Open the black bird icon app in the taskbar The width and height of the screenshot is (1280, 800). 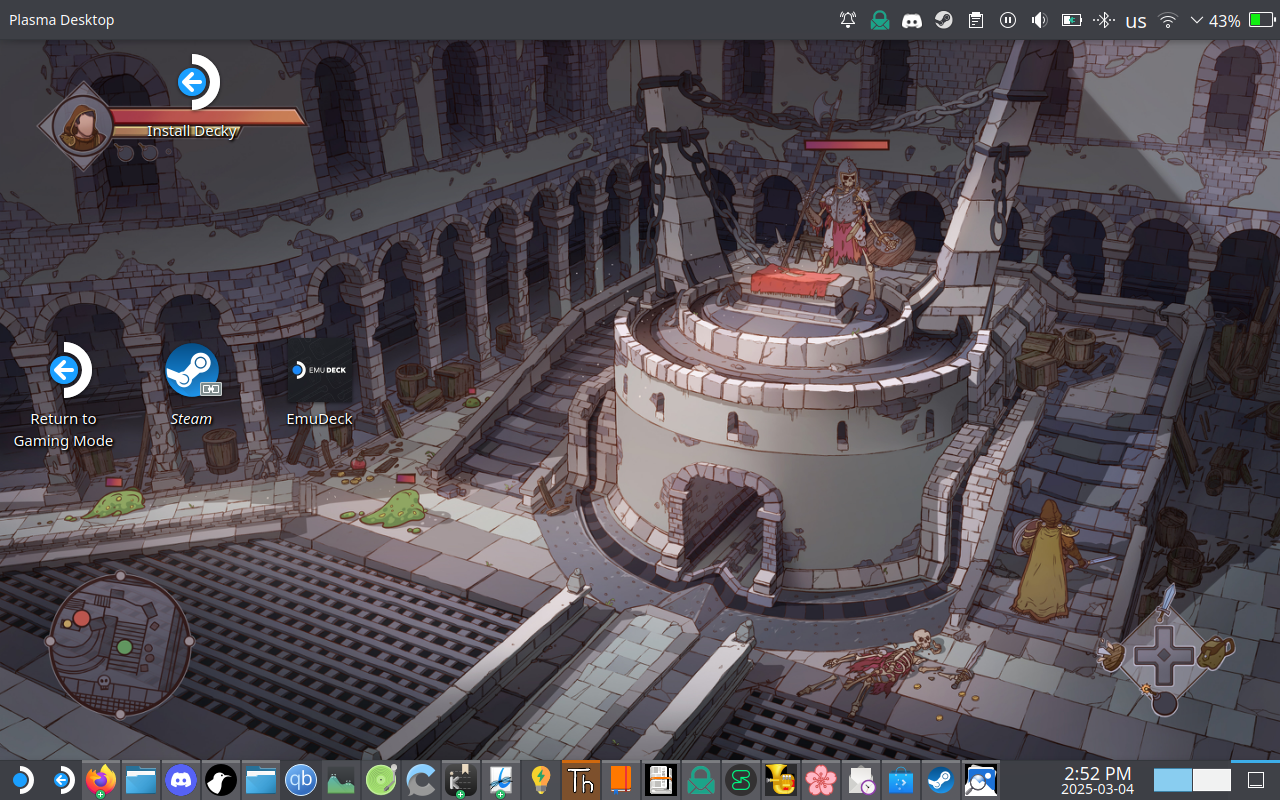tap(220, 780)
